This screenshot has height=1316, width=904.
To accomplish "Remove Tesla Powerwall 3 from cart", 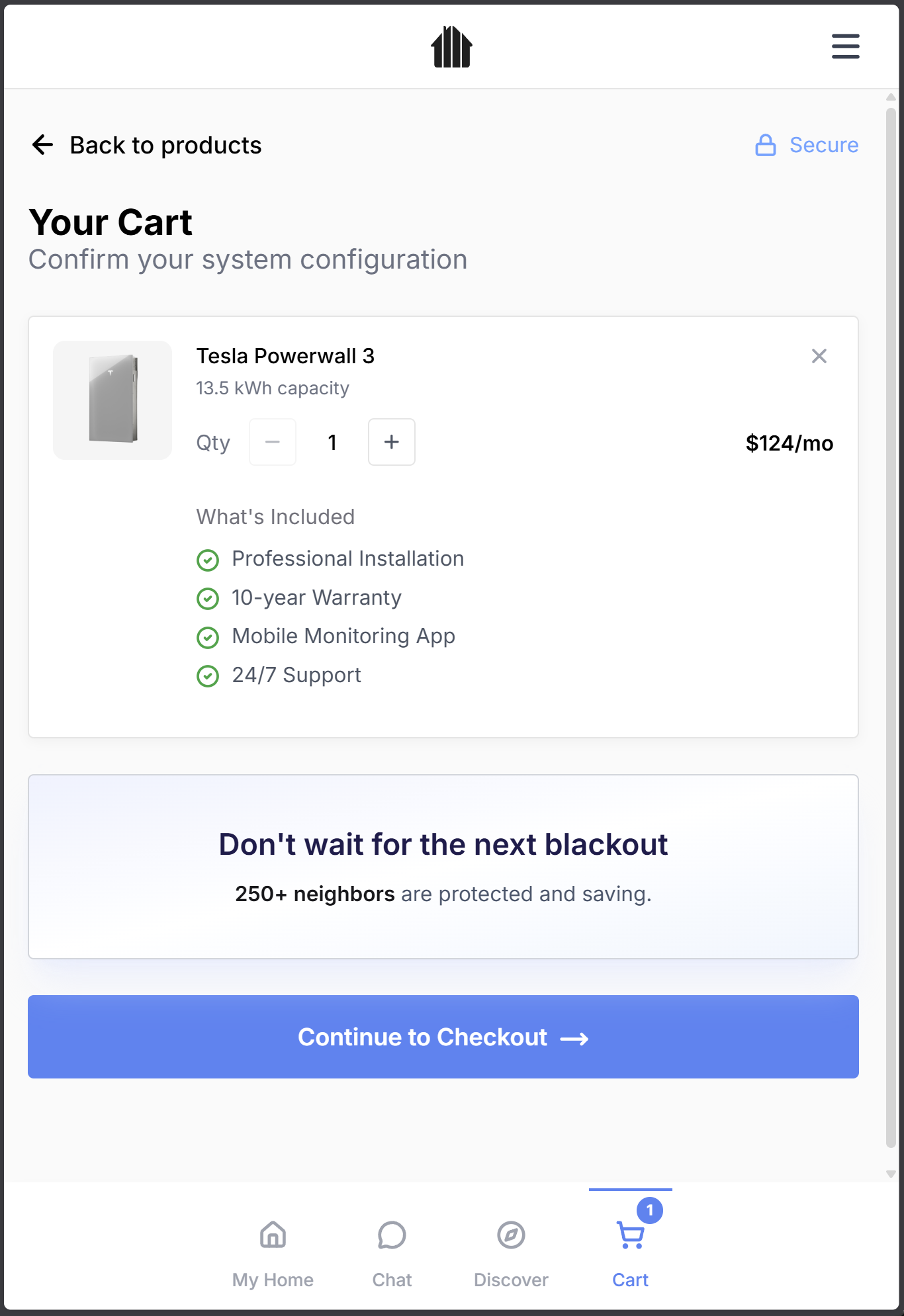I will pyautogui.click(x=819, y=356).
